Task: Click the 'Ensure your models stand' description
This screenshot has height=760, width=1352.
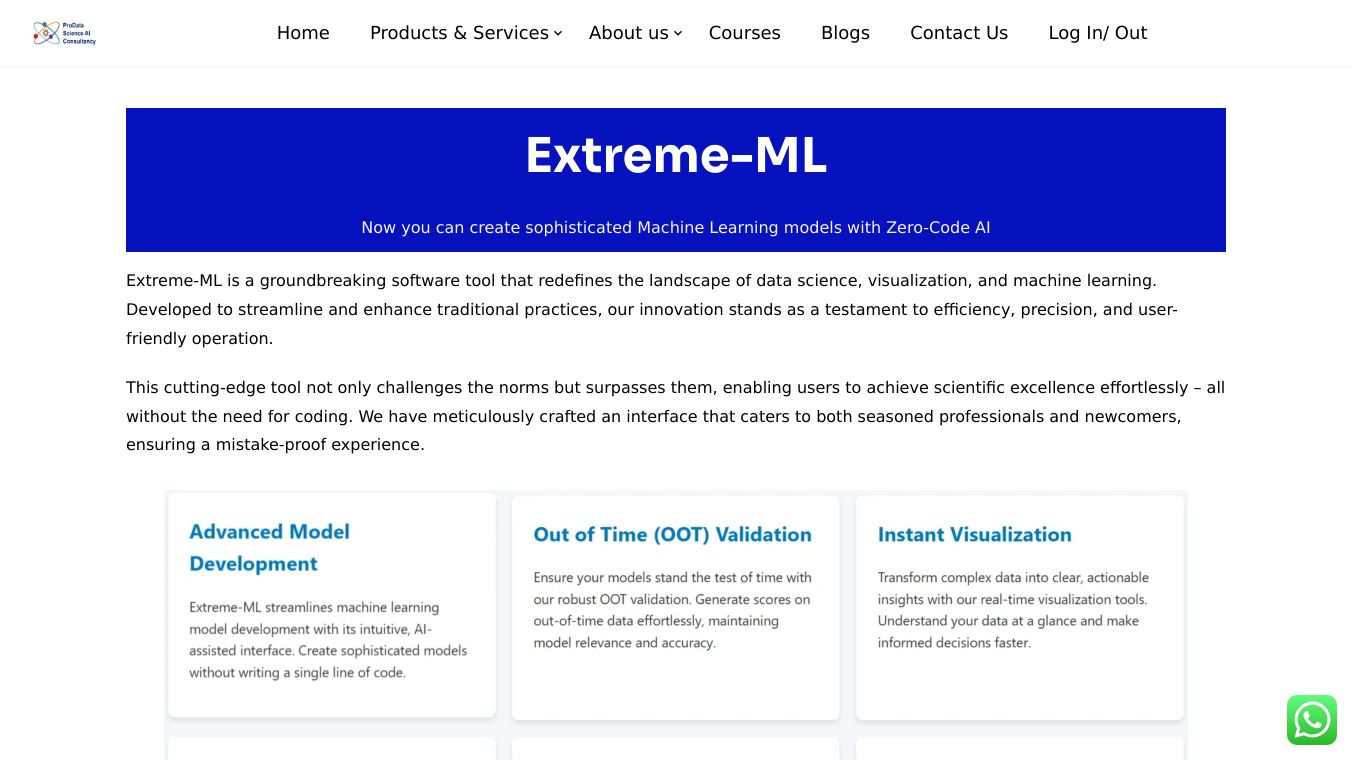Action: coord(672,610)
